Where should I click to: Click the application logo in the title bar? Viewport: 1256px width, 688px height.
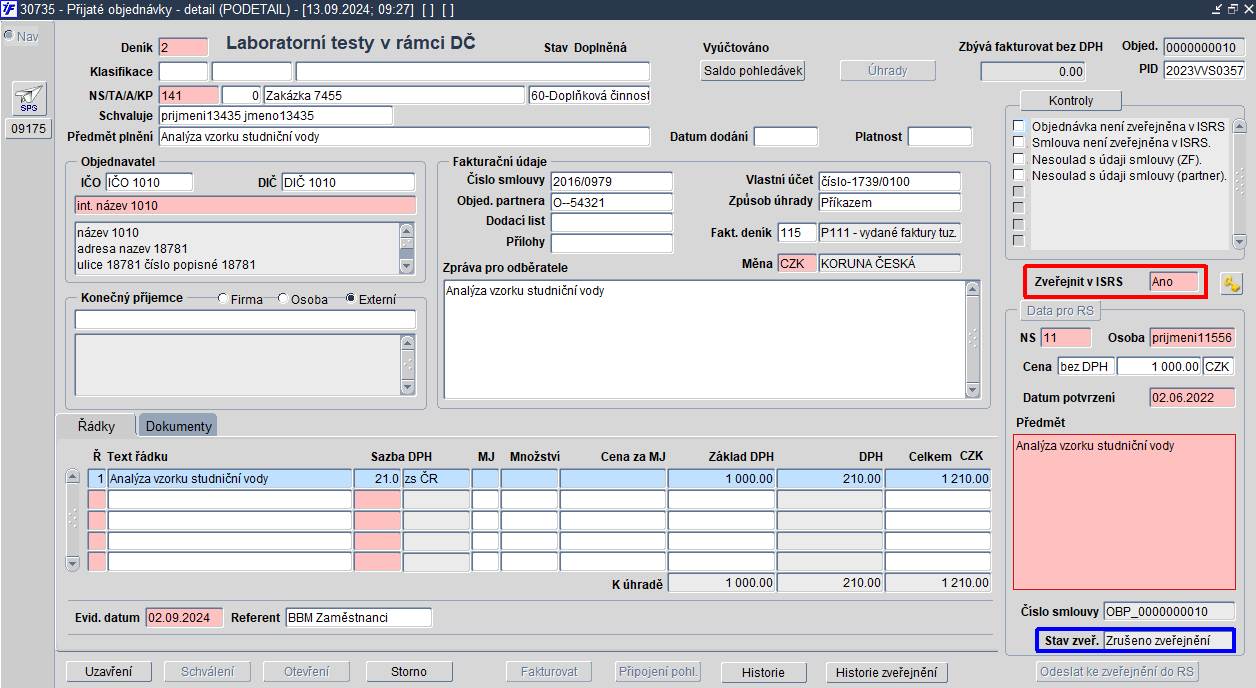9,9
